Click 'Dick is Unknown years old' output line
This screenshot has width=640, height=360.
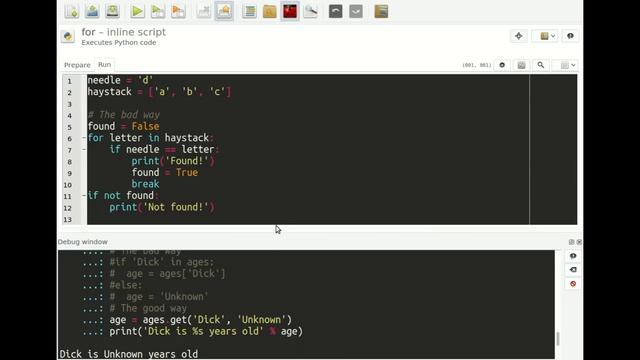coord(129,354)
